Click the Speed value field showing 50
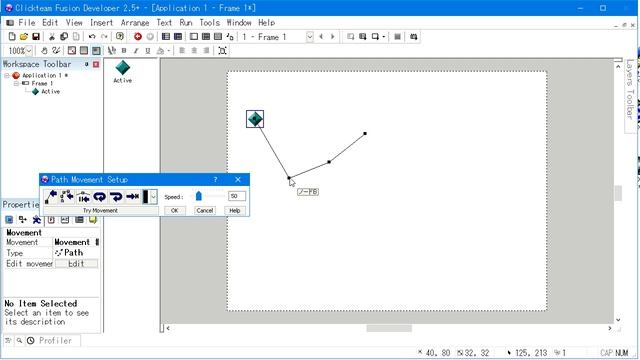This screenshot has height=360, width=640. pos(237,196)
